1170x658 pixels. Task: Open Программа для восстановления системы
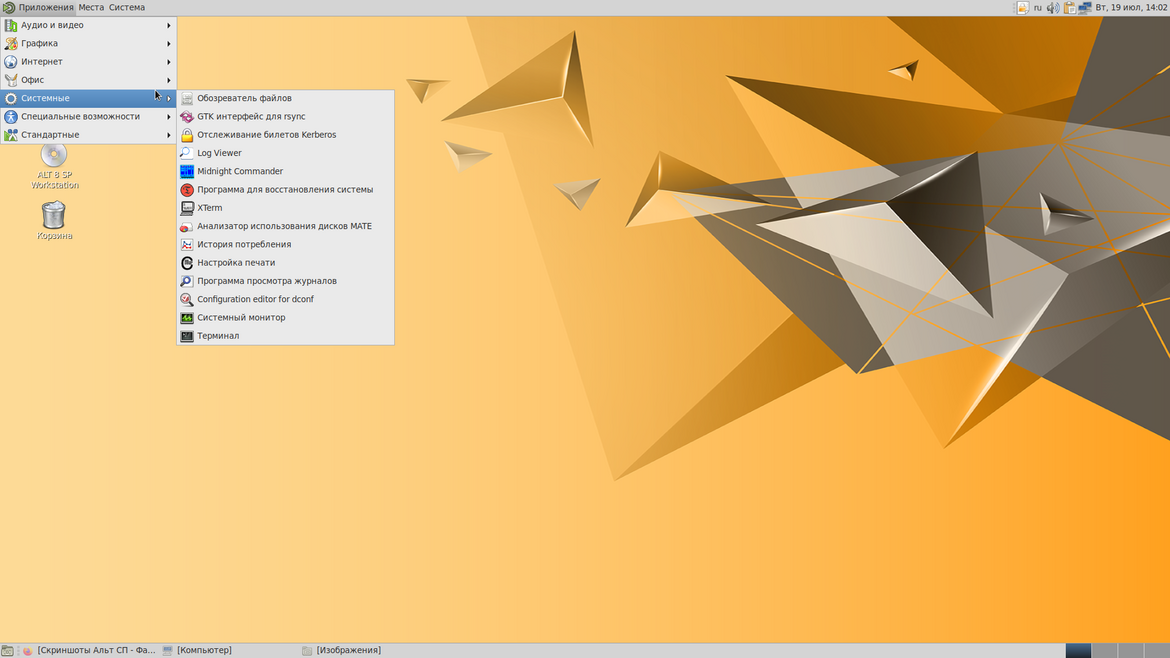tap(285, 189)
